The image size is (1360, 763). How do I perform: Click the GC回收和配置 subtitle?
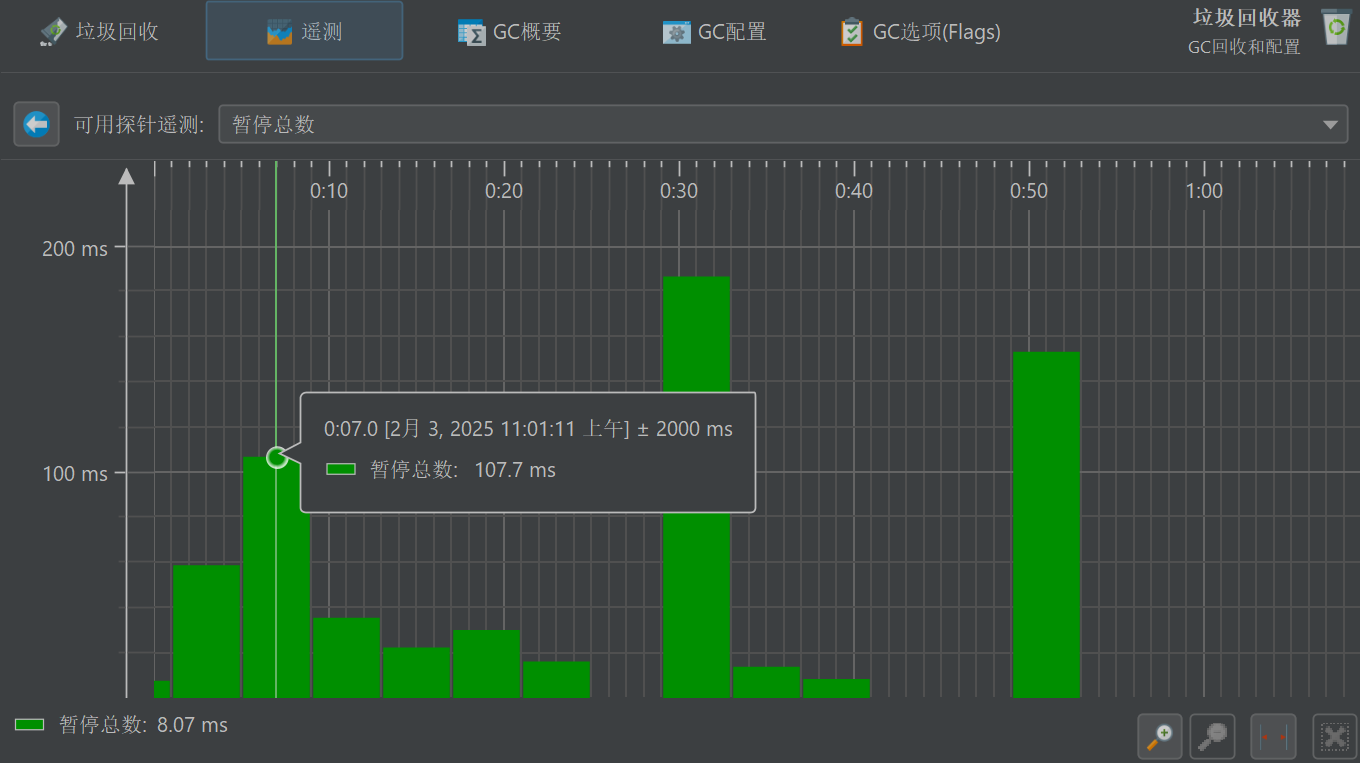[x=1244, y=47]
